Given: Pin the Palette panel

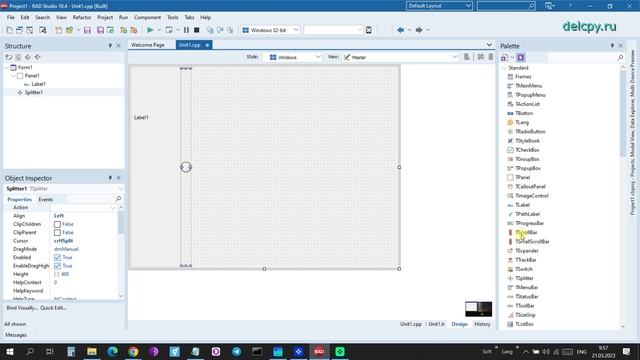Looking at the screenshot, I should click(x=612, y=46).
